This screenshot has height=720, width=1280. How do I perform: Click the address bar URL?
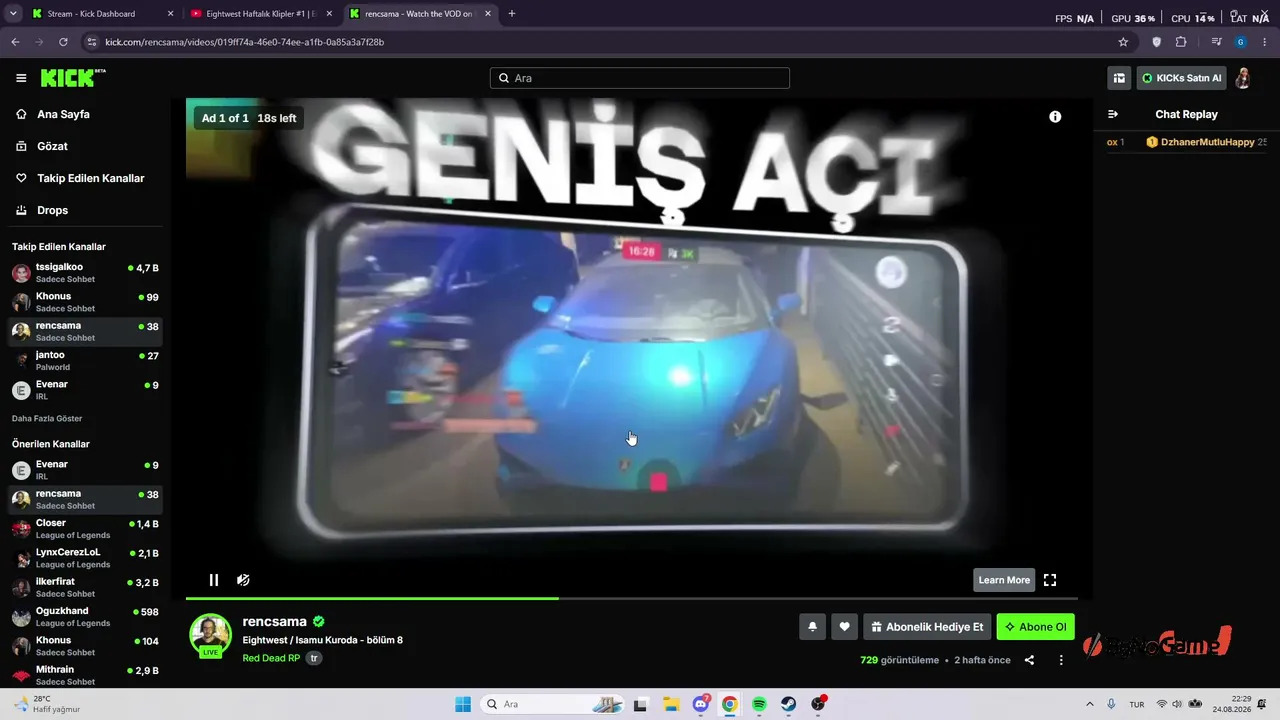pos(245,42)
